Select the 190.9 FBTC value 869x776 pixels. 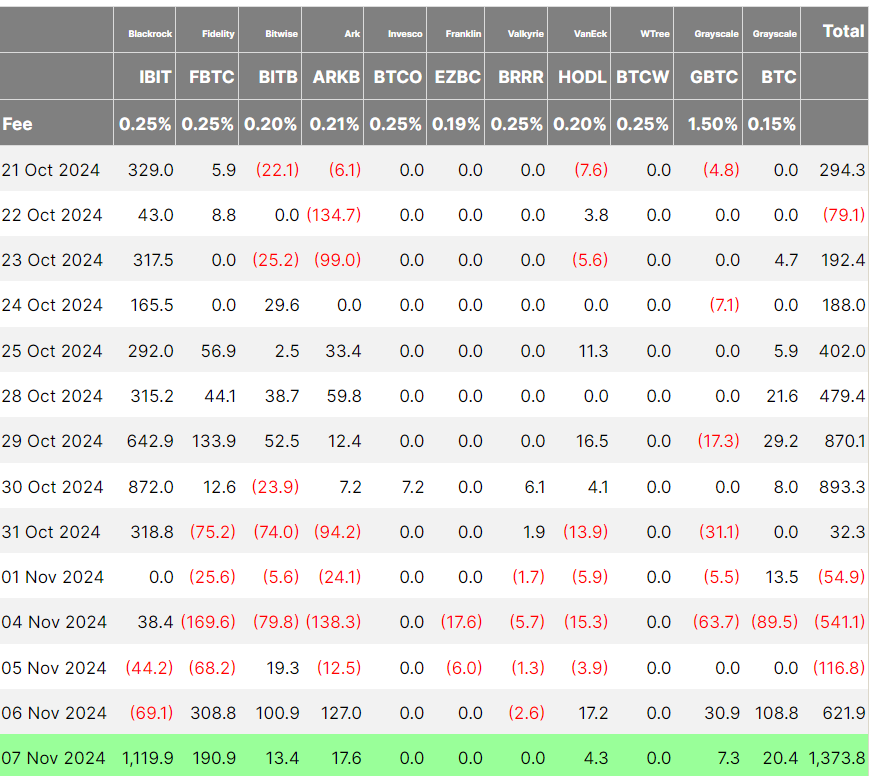(x=214, y=758)
